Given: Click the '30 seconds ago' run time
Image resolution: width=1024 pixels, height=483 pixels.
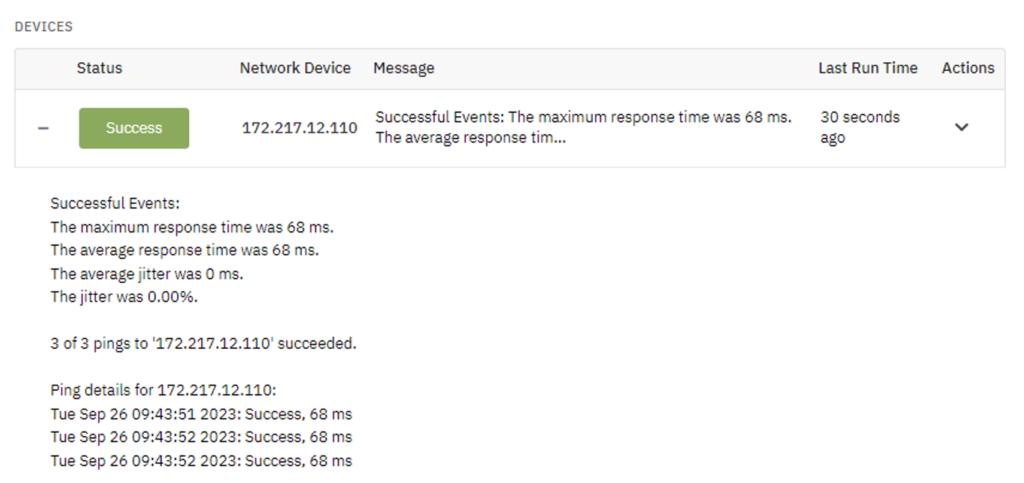Looking at the screenshot, I should 860,127.
